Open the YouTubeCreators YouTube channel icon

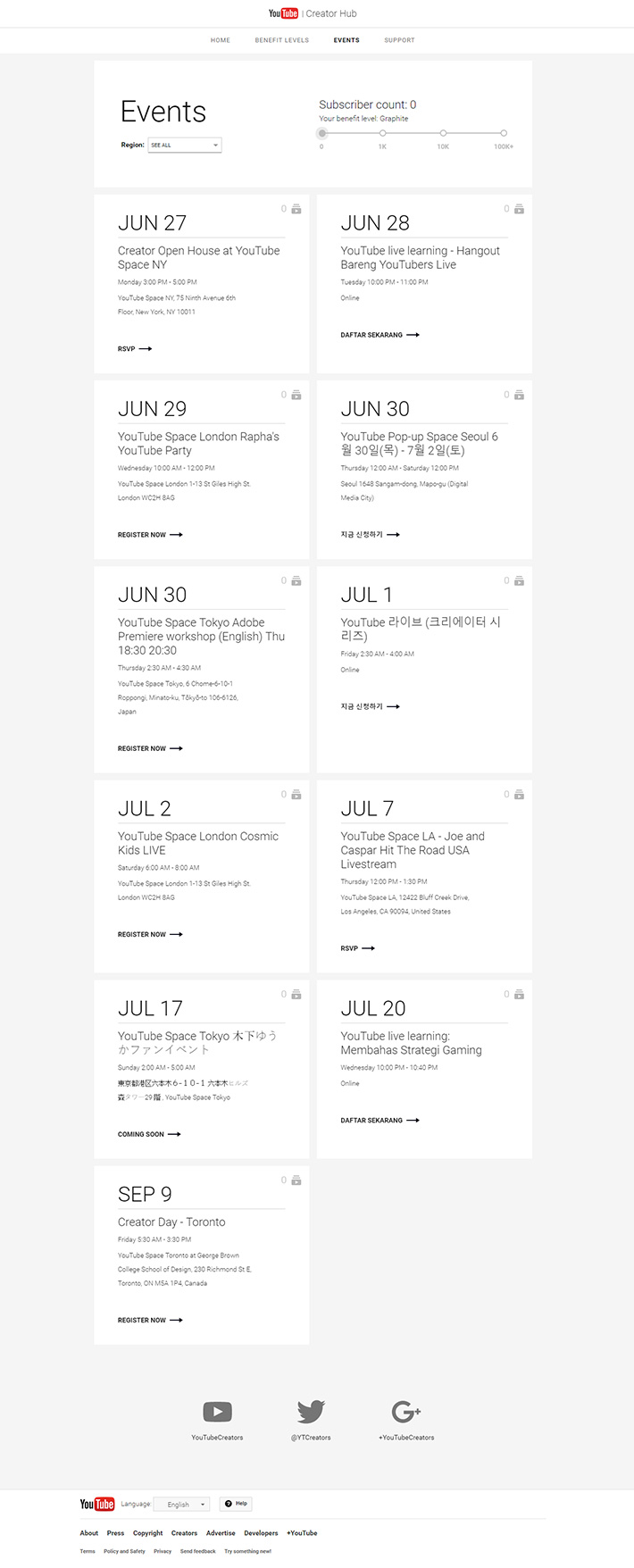pyautogui.click(x=217, y=1411)
